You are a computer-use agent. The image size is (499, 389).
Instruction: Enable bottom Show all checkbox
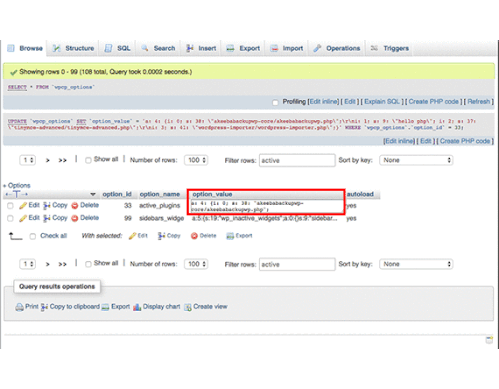click(x=88, y=264)
